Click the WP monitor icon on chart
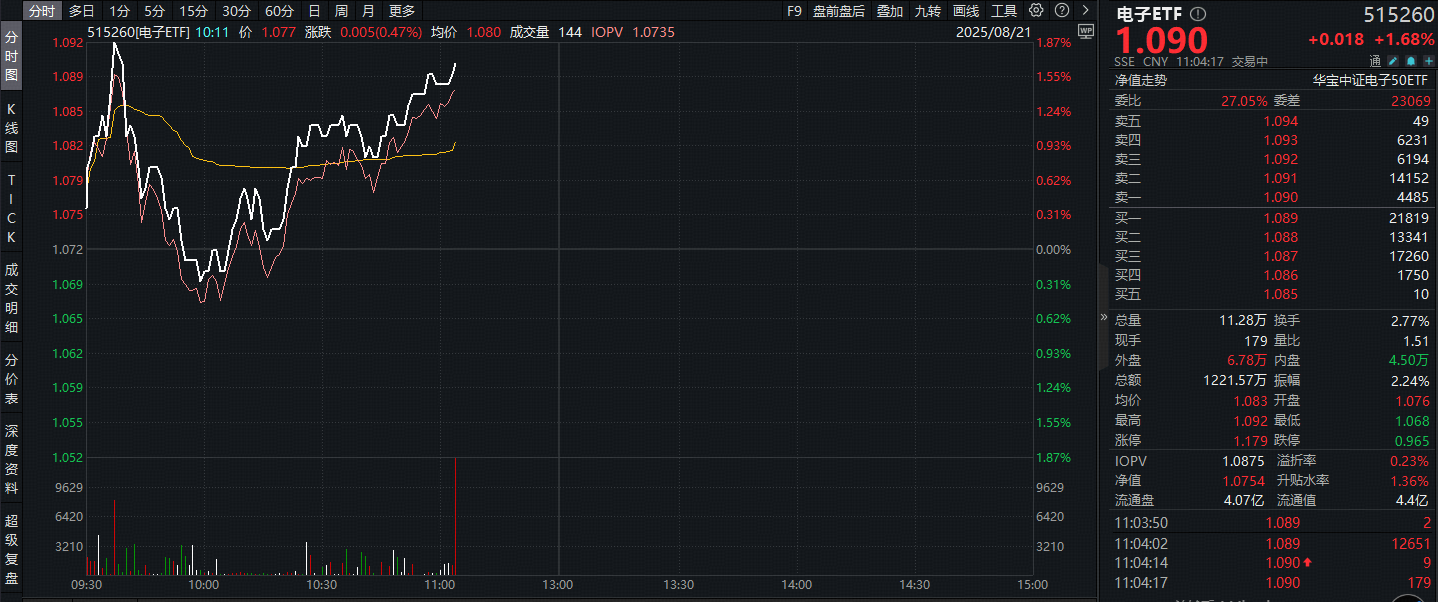The height and width of the screenshot is (602, 1438). 1086,34
